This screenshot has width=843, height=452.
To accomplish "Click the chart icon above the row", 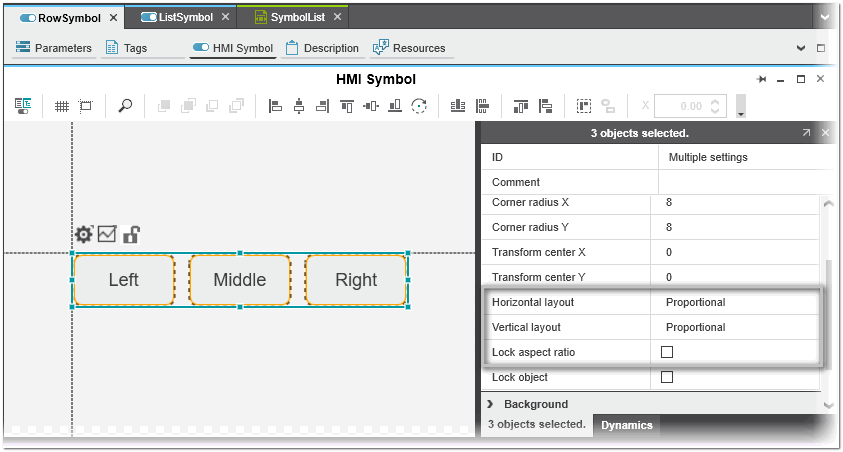I will click(x=107, y=235).
